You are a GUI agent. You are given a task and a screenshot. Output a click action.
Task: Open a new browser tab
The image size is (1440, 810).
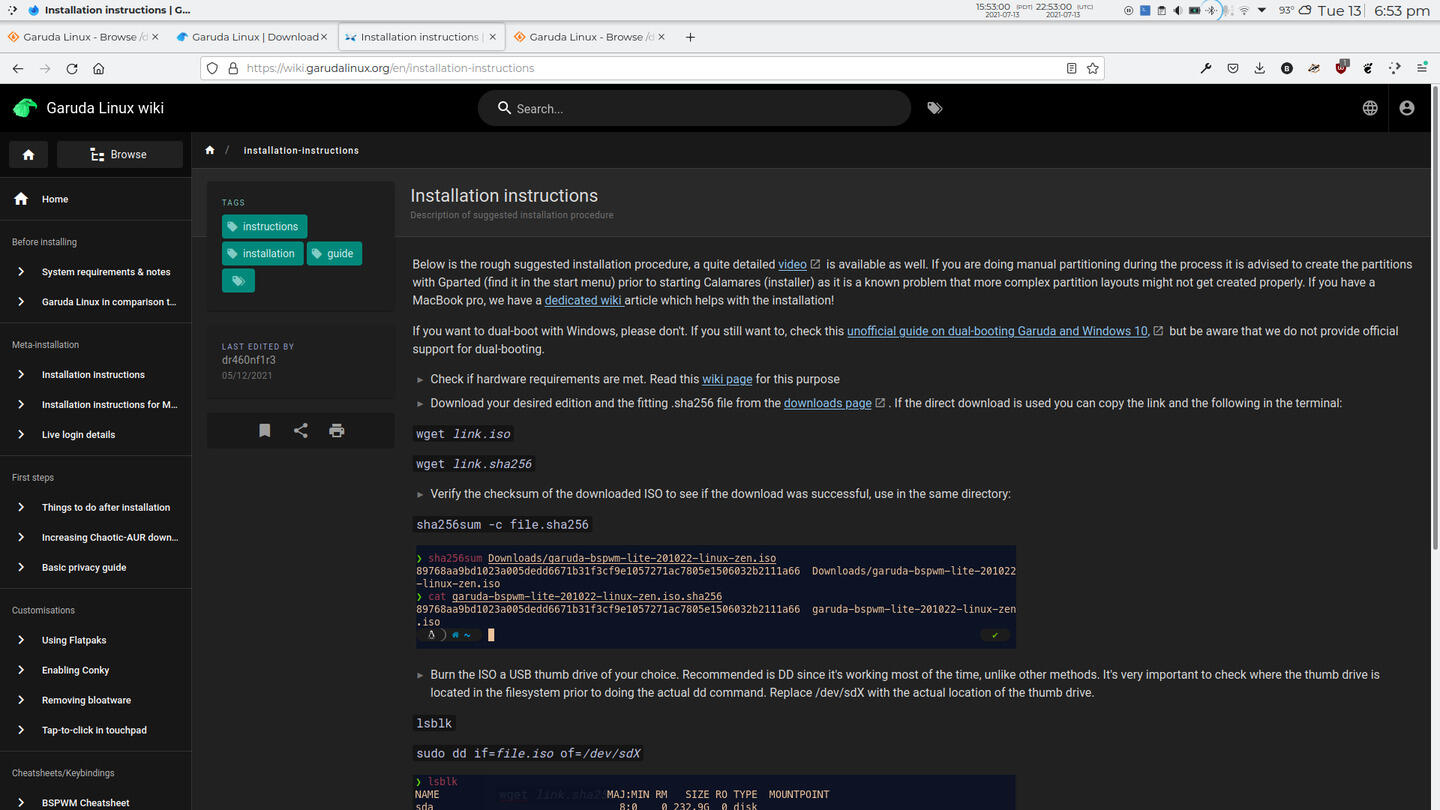[x=690, y=37]
